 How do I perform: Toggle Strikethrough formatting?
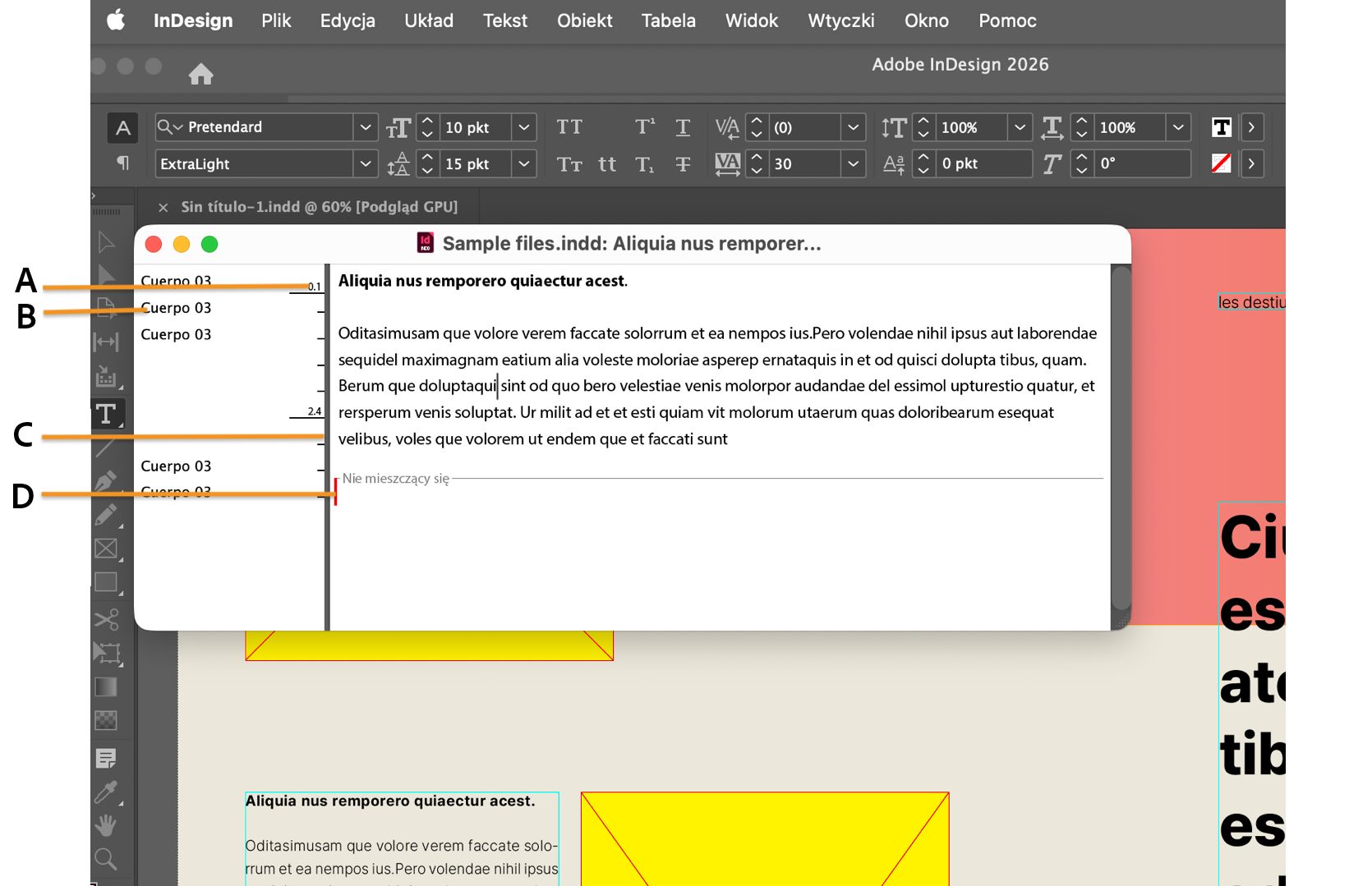point(683,164)
